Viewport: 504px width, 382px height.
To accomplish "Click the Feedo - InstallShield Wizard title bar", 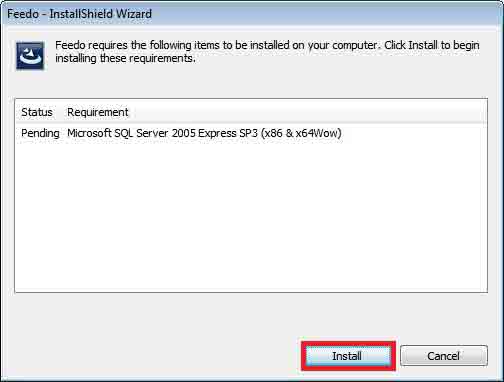I will coord(252,14).
